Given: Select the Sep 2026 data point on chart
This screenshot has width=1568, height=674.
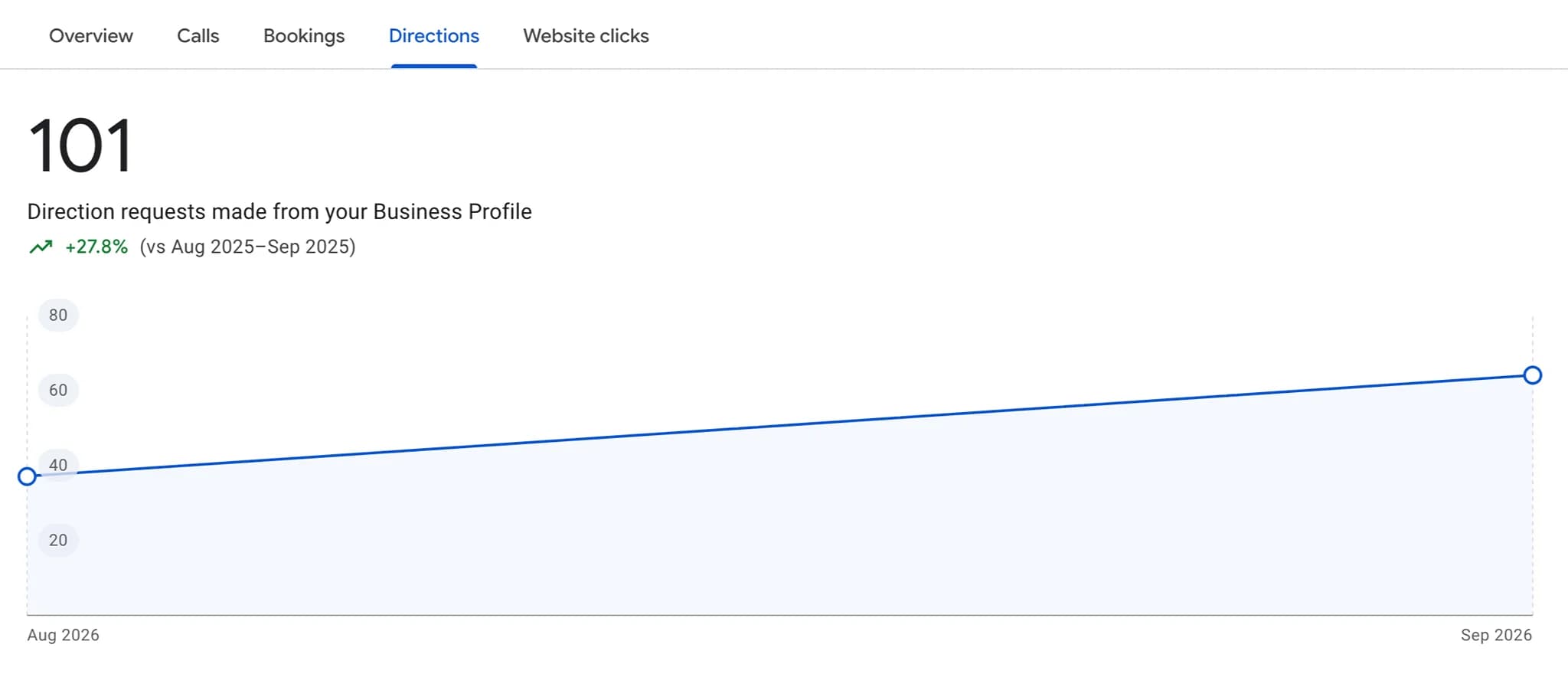Looking at the screenshot, I should (1533, 375).
